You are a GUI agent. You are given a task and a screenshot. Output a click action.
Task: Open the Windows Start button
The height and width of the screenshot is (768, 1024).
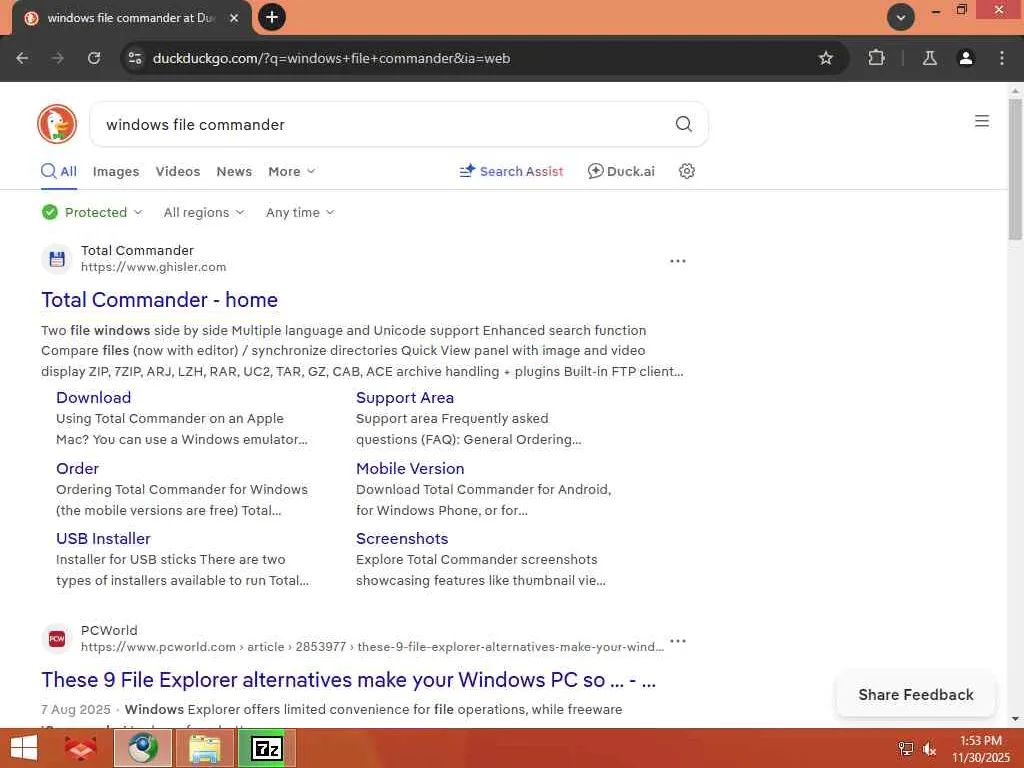[24, 748]
